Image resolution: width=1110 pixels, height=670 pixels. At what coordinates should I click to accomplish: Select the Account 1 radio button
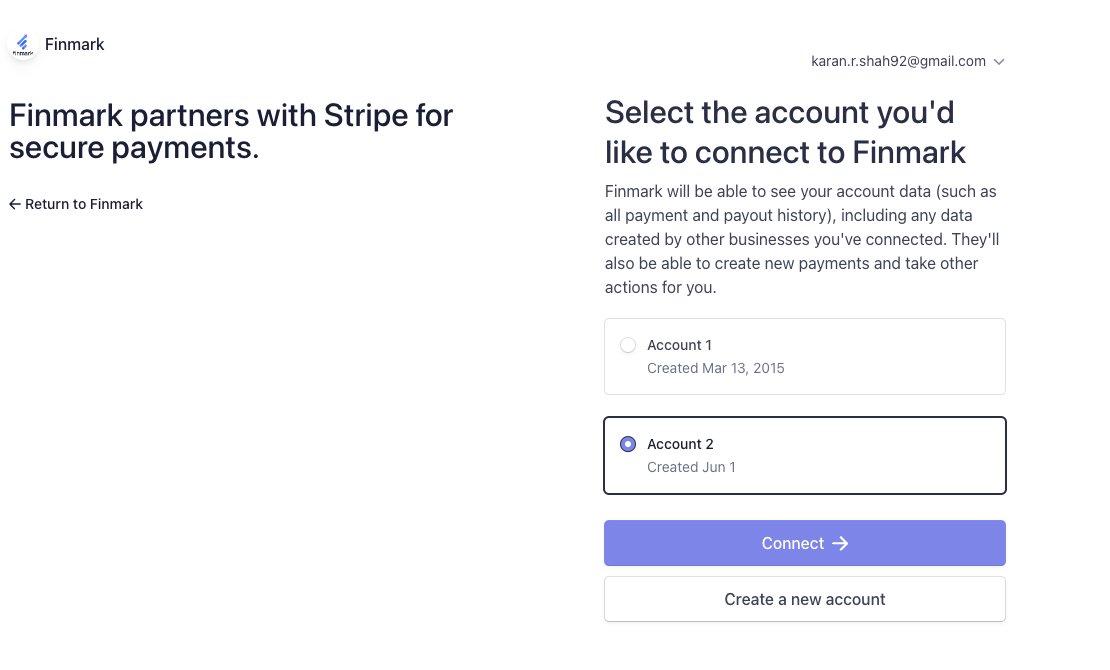(x=628, y=345)
